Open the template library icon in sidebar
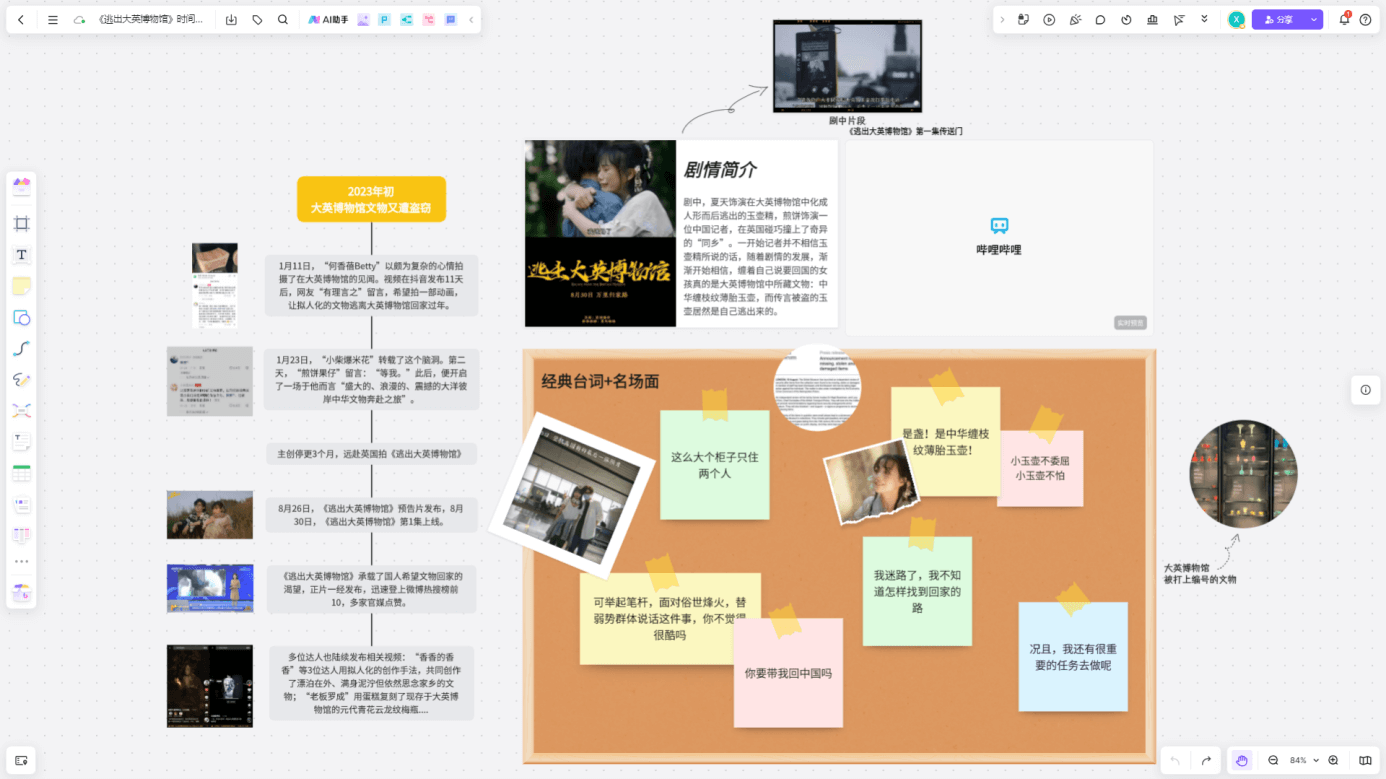The image size is (1386, 779). 21,185
